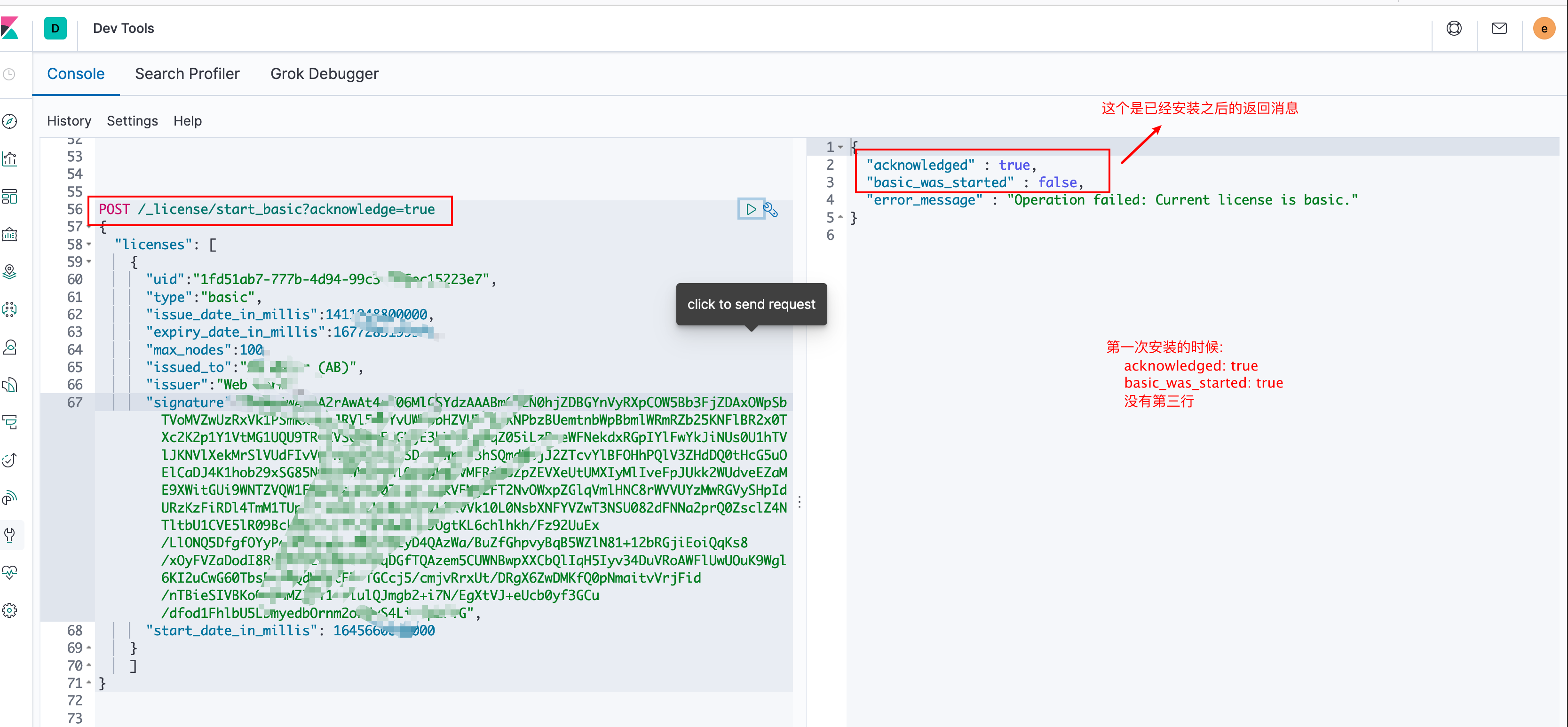Open the newsfeed mail icon

click(1498, 29)
